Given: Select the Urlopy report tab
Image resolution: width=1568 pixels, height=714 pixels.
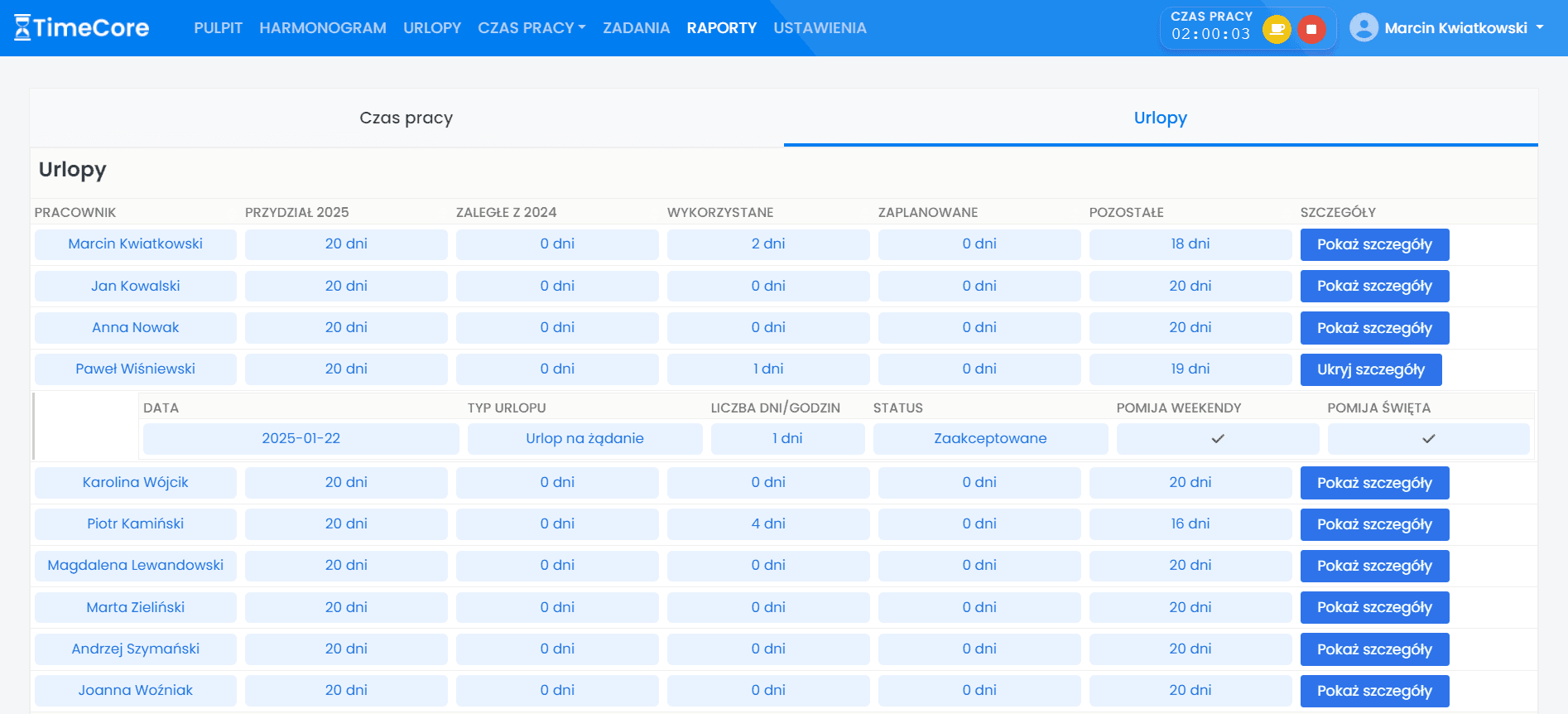Looking at the screenshot, I should (1161, 118).
